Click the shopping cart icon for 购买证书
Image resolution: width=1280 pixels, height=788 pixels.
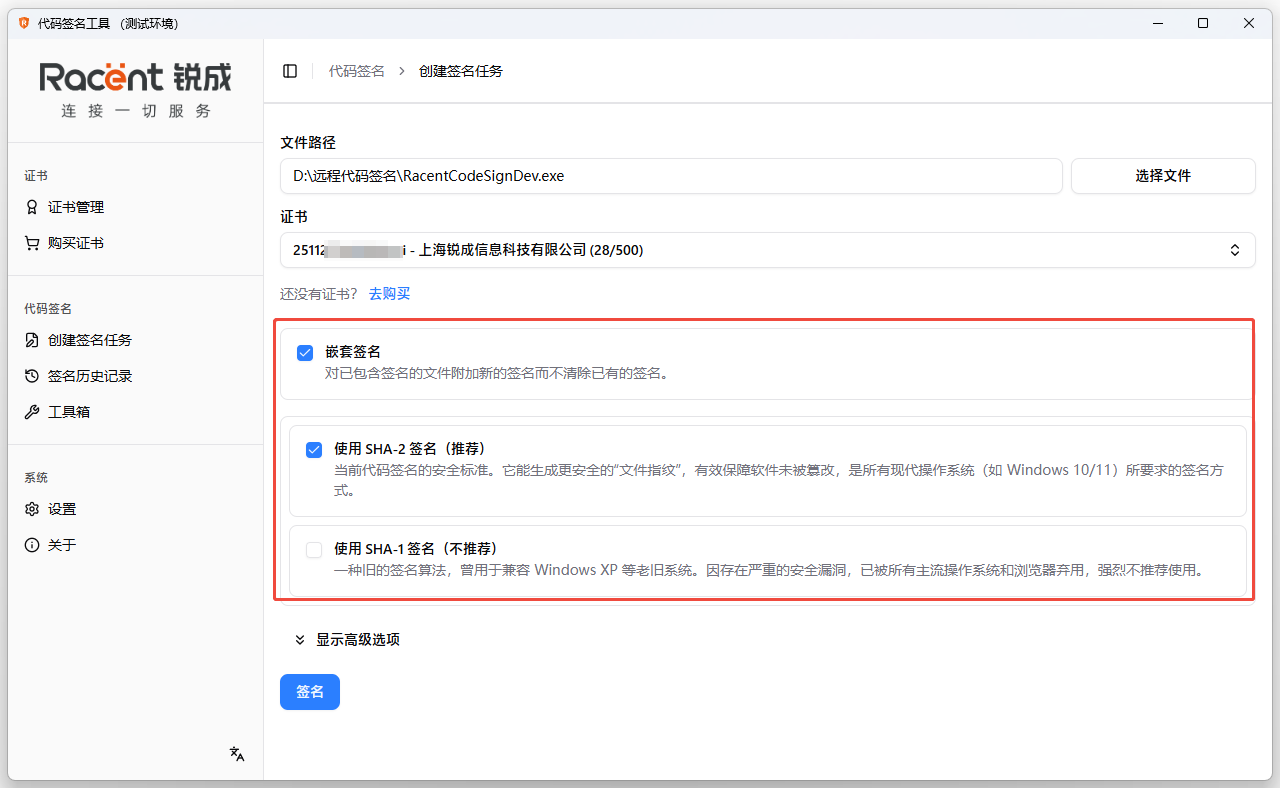point(32,243)
